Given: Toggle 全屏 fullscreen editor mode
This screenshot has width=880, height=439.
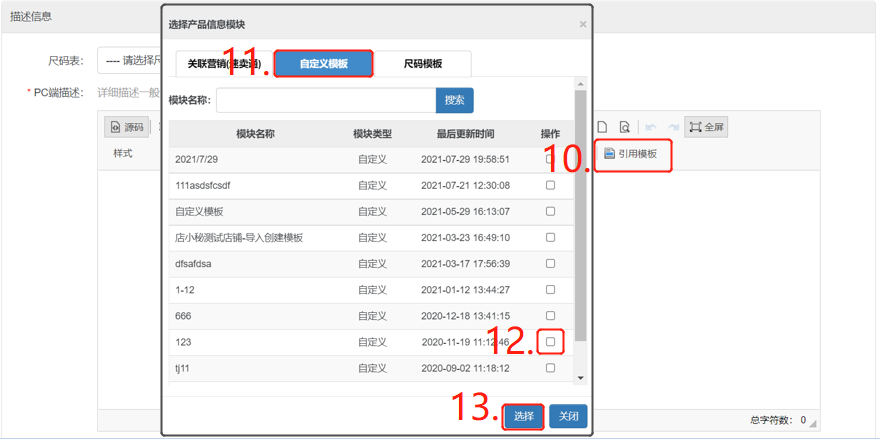Looking at the screenshot, I should [706, 127].
